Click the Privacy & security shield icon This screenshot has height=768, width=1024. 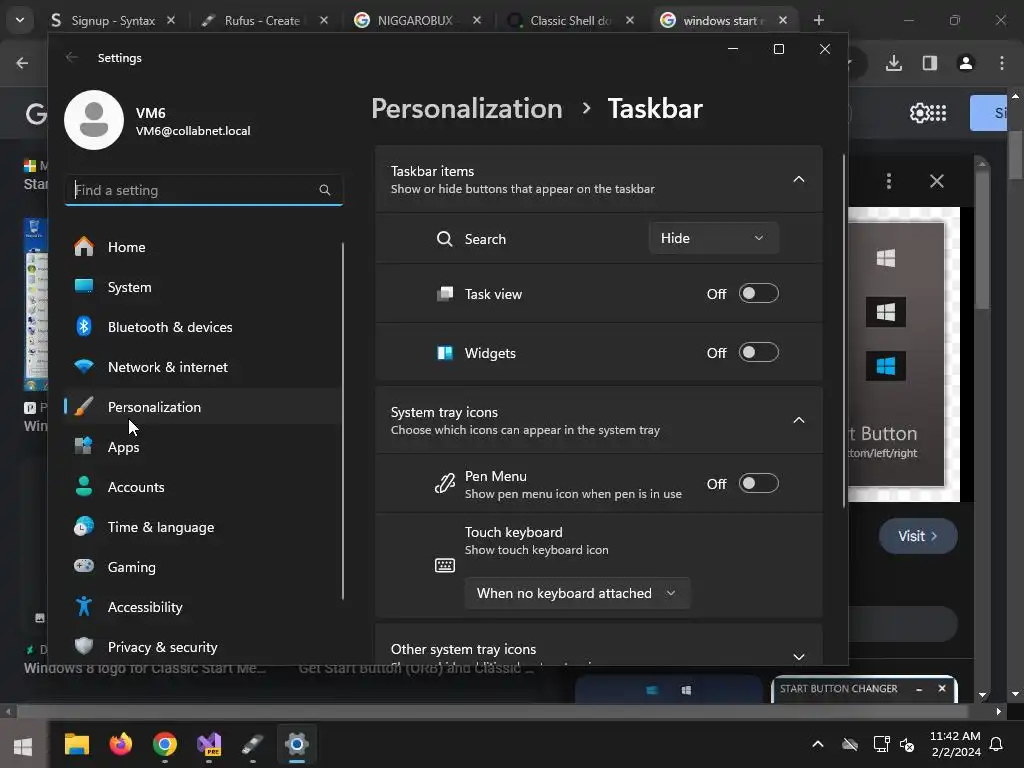[x=84, y=646]
